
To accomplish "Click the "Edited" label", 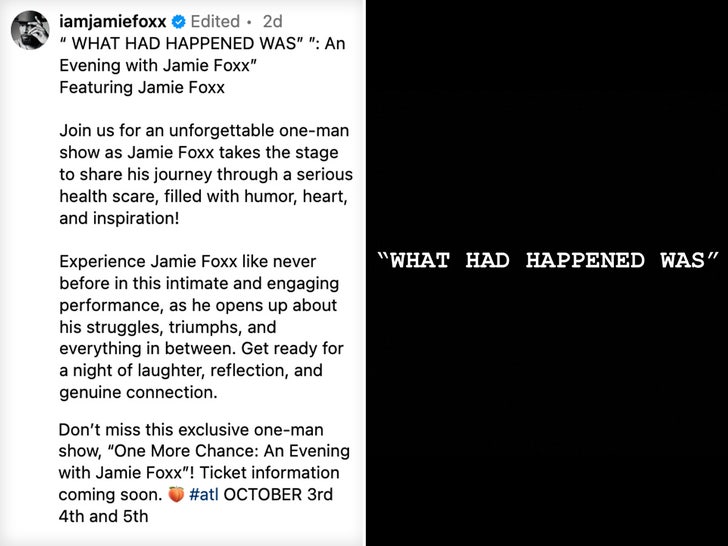I will (215, 22).
